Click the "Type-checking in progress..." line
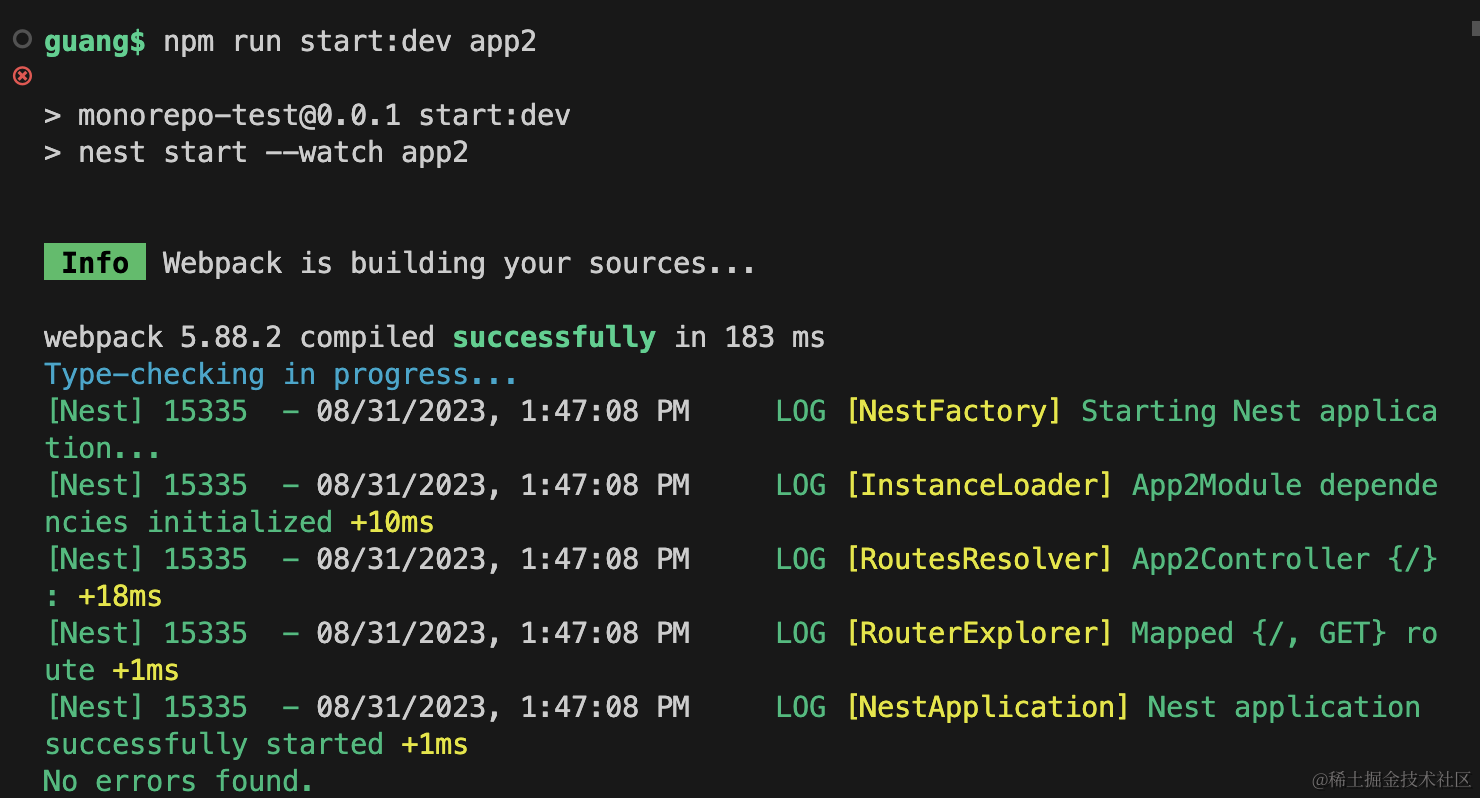 coord(281,375)
